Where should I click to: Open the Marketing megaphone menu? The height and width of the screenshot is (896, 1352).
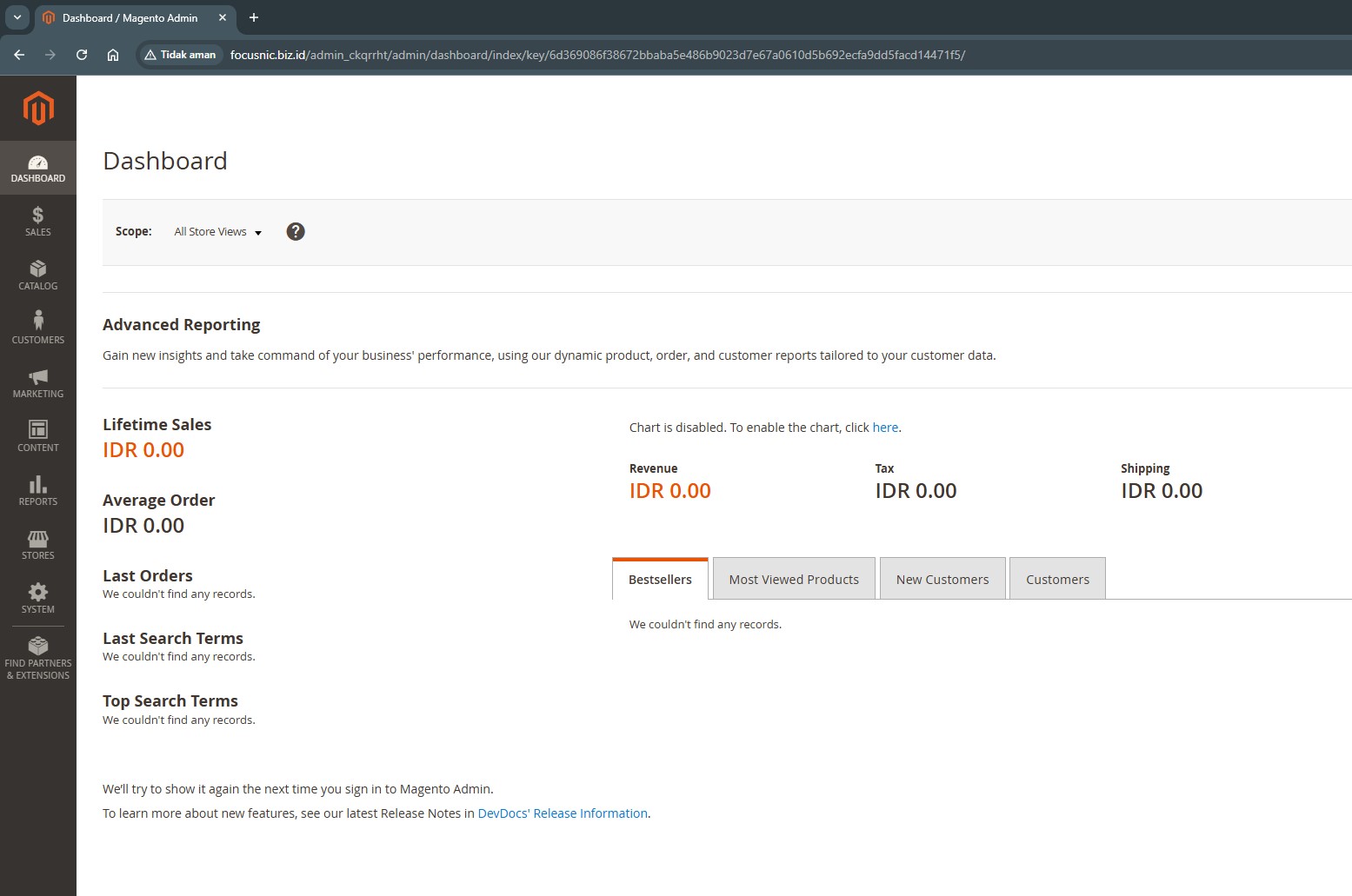(38, 383)
